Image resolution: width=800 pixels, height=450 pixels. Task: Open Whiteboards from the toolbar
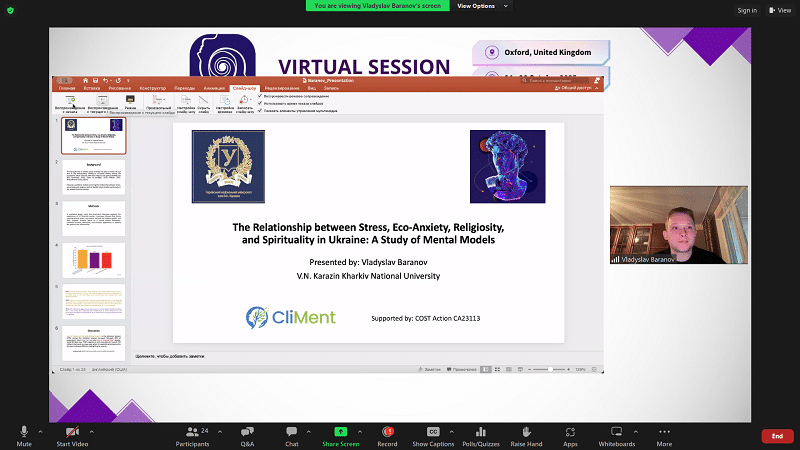point(616,431)
